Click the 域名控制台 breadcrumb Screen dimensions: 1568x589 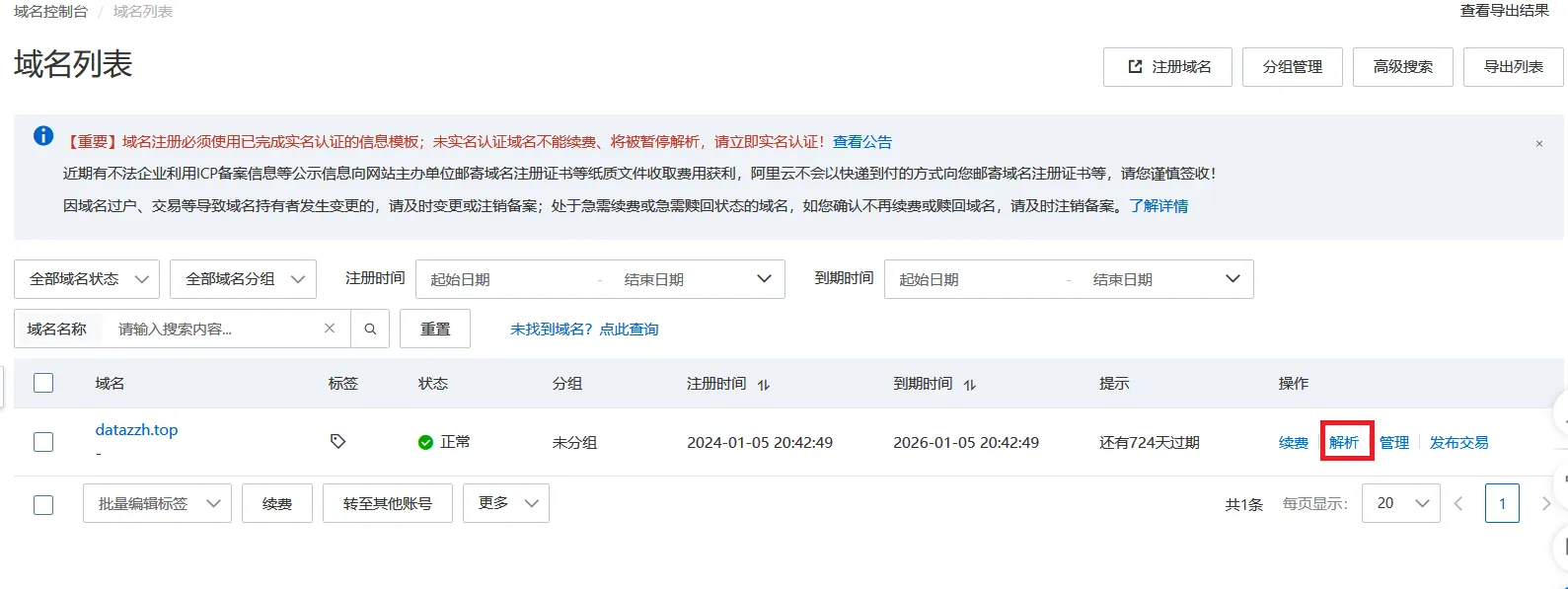coord(50,12)
